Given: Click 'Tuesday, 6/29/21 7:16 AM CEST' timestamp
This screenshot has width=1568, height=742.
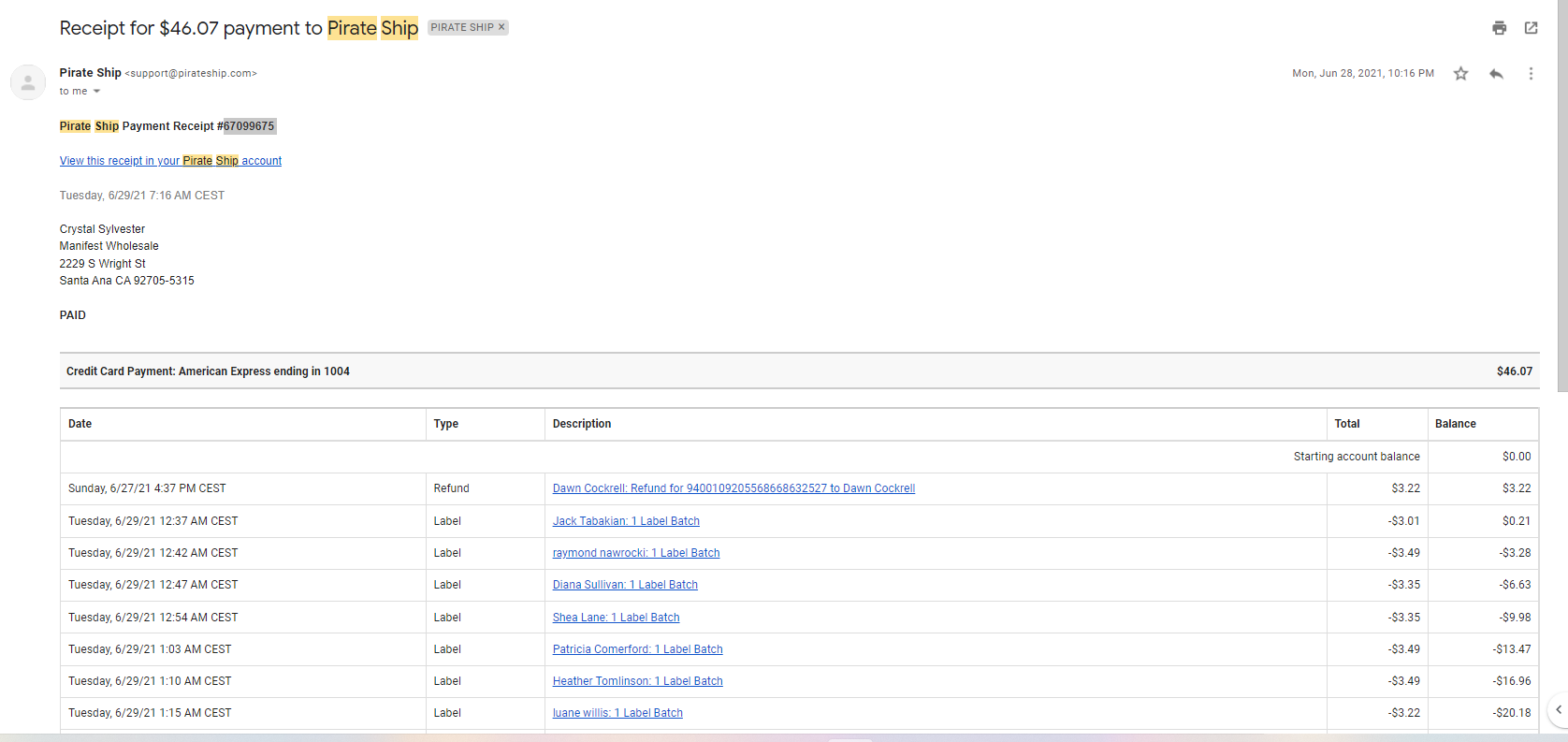Looking at the screenshot, I should [x=142, y=196].
